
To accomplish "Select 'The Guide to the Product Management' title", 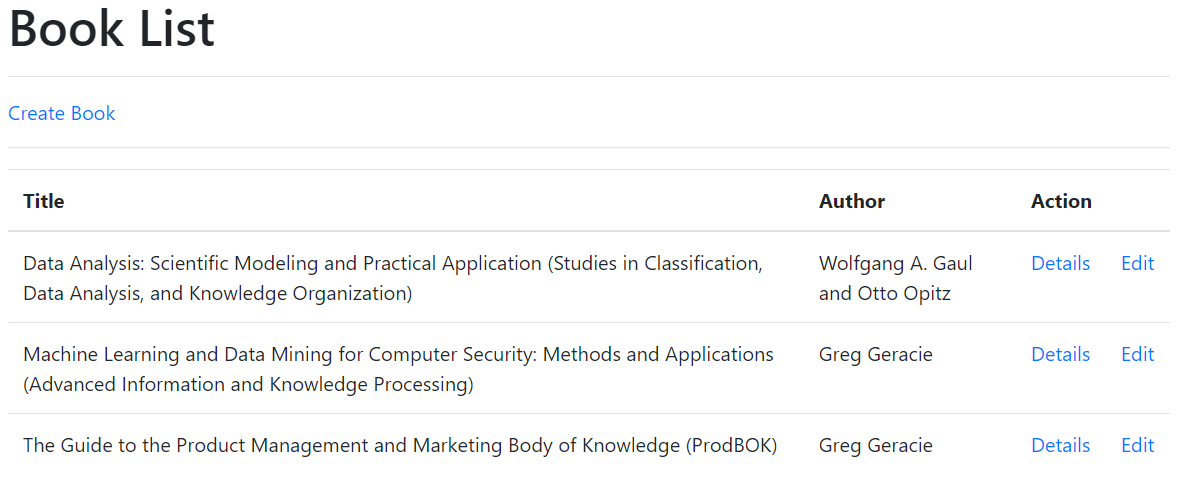I will click(400, 445).
